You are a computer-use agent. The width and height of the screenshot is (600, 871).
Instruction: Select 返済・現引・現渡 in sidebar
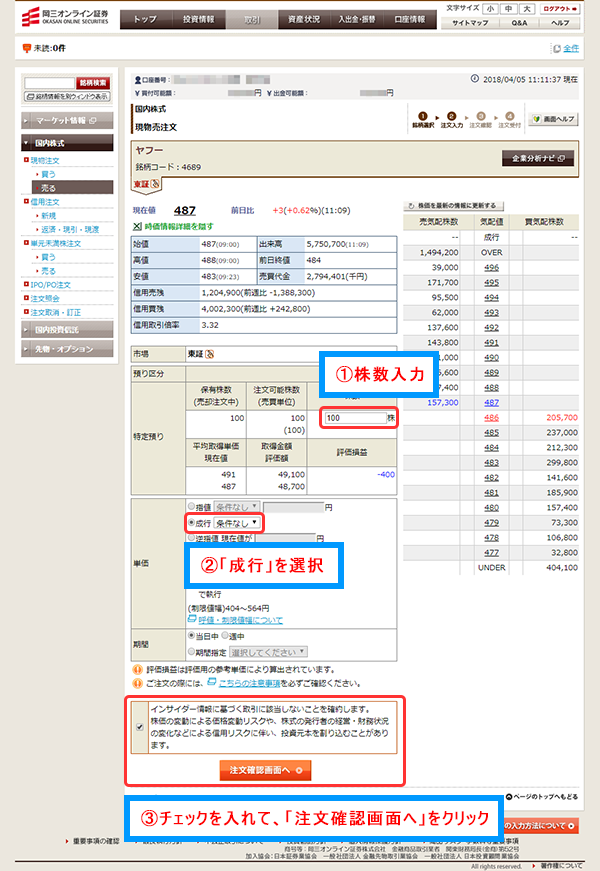tap(70, 229)
